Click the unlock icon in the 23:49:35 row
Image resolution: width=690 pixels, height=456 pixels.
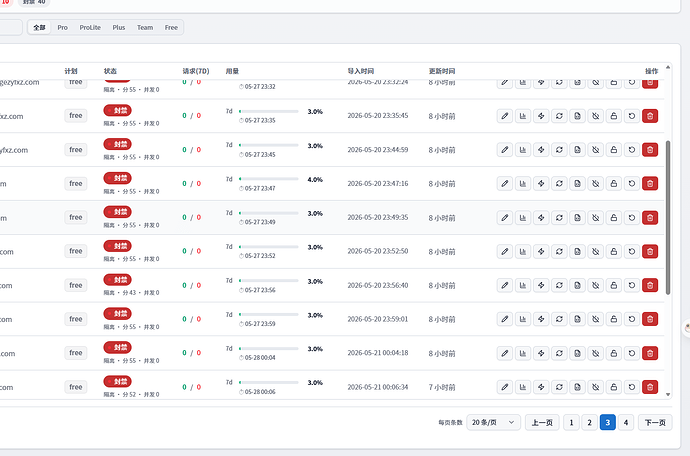coord(613,217)
